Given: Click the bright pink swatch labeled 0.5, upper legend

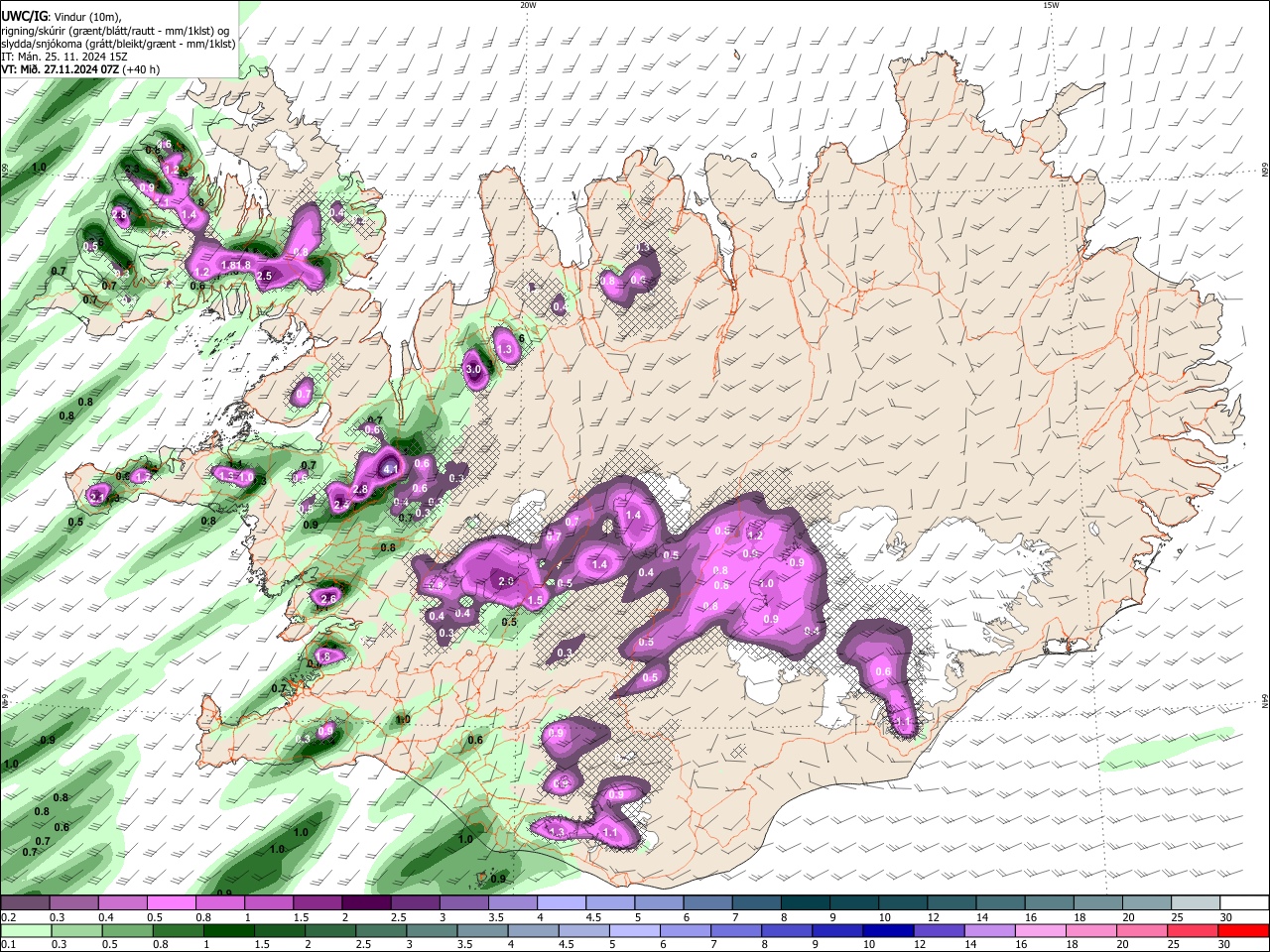Looking at the screenshot, I should point(171,903).
